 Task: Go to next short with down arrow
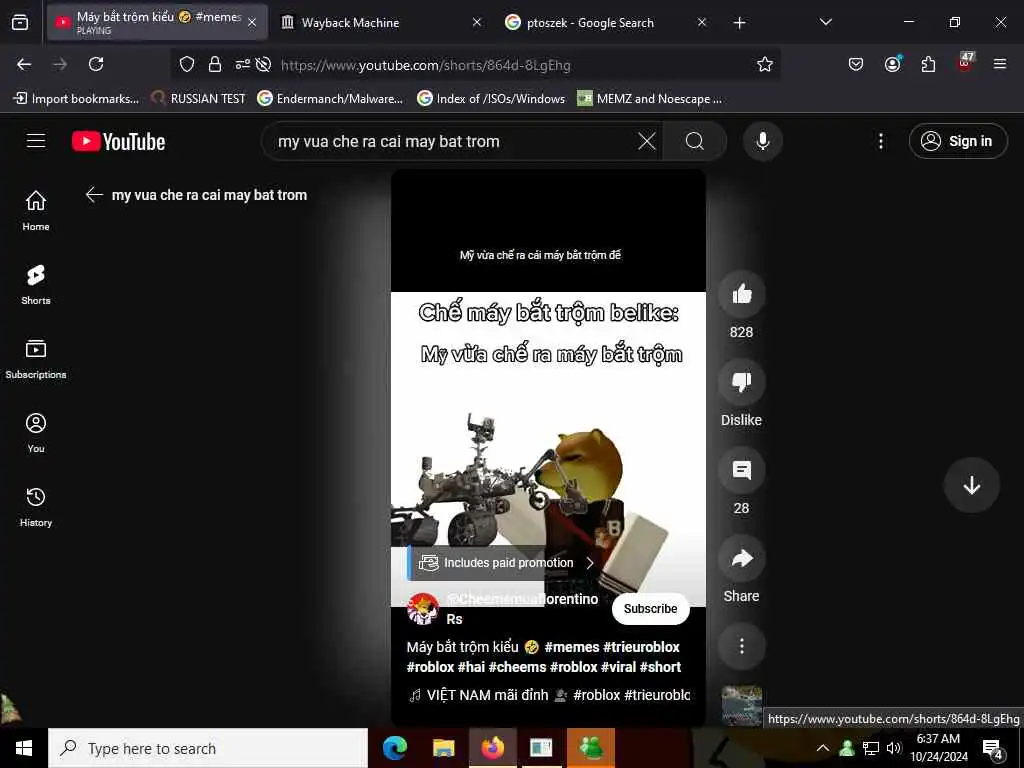tap(972, 485)
